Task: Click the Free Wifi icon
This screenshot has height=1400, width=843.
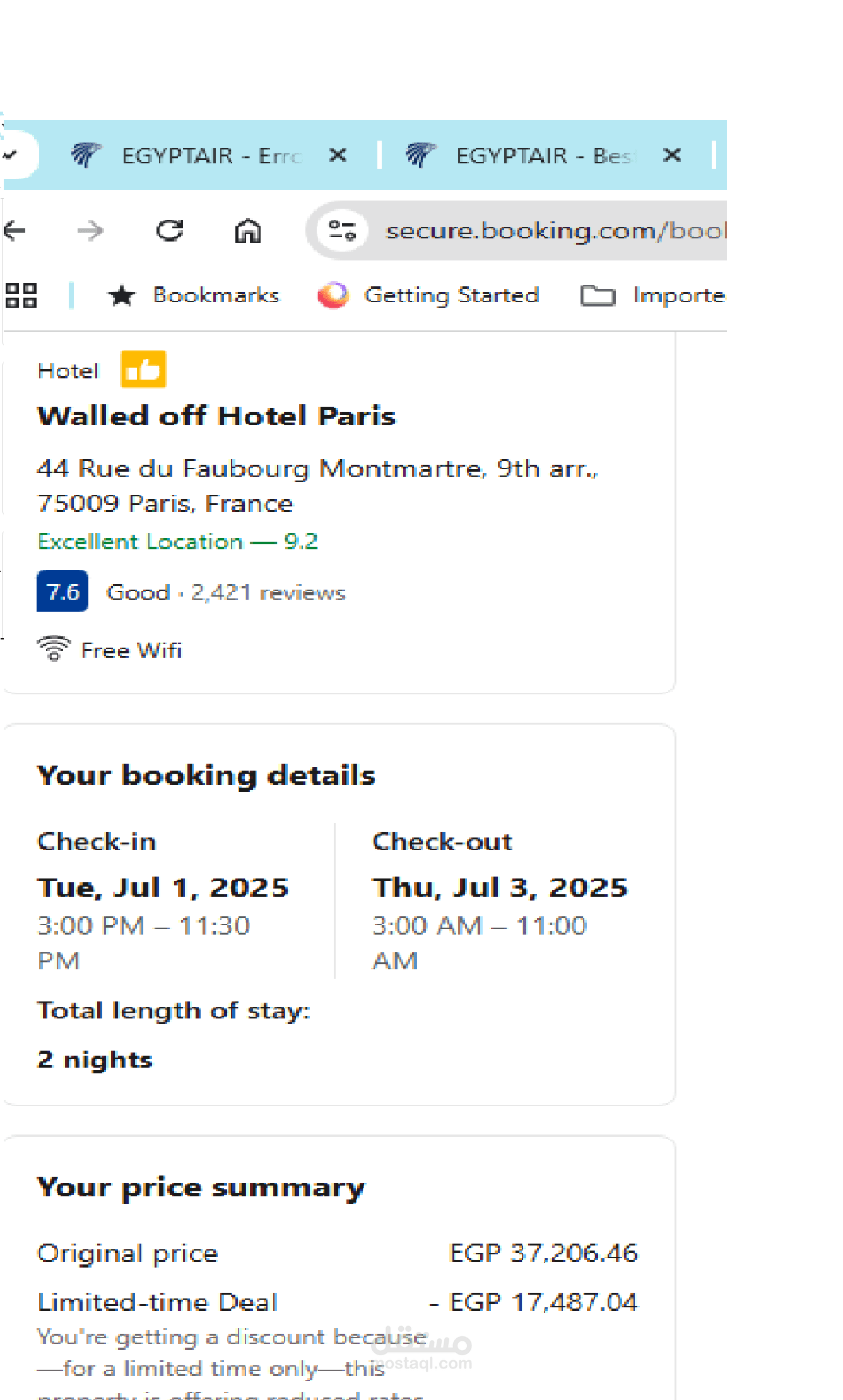Action: (54, 648)
